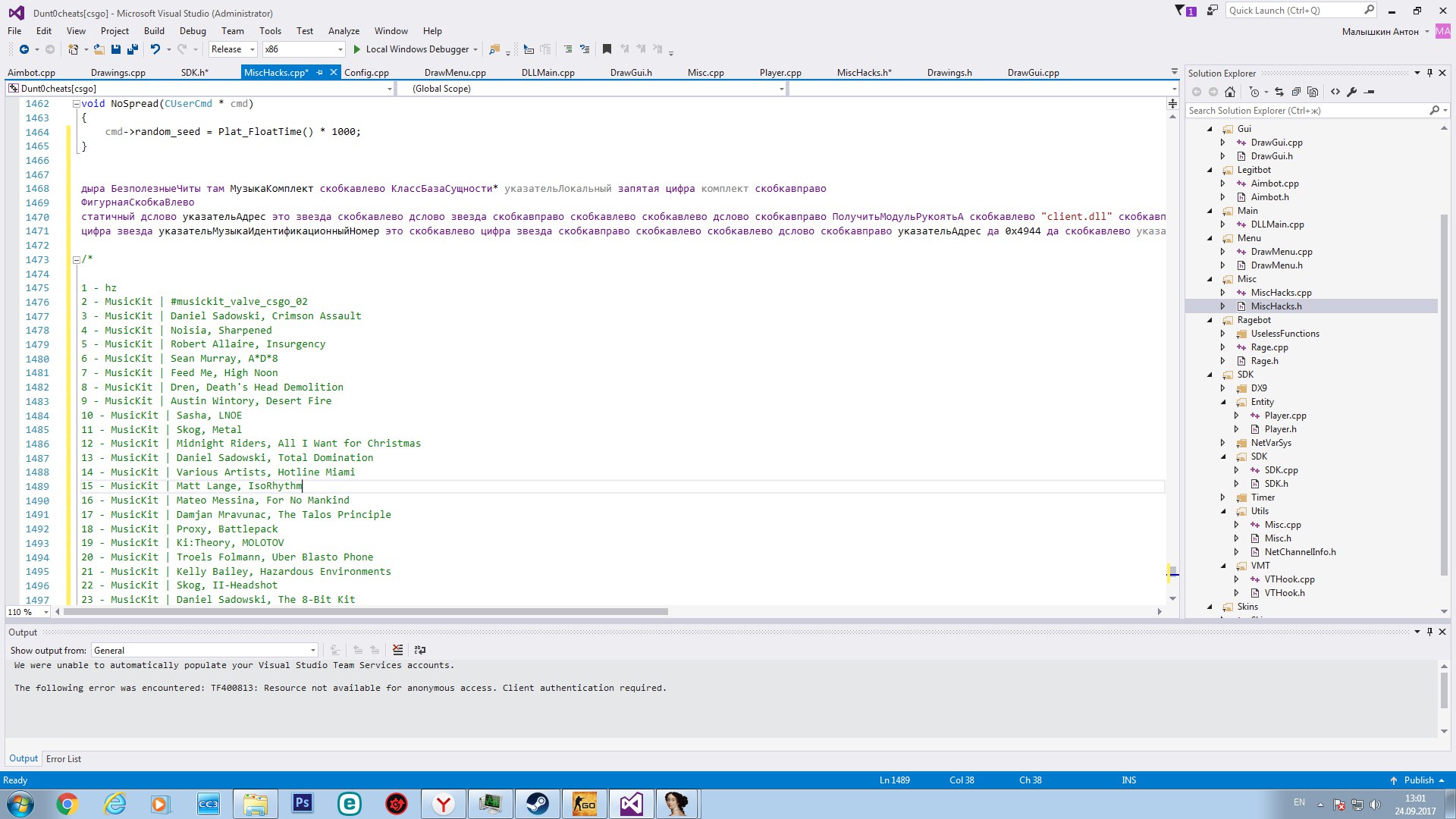1456x819 pixels.
Task: Click Sync with Active Document icon
Action: (x=1279, y=92)
